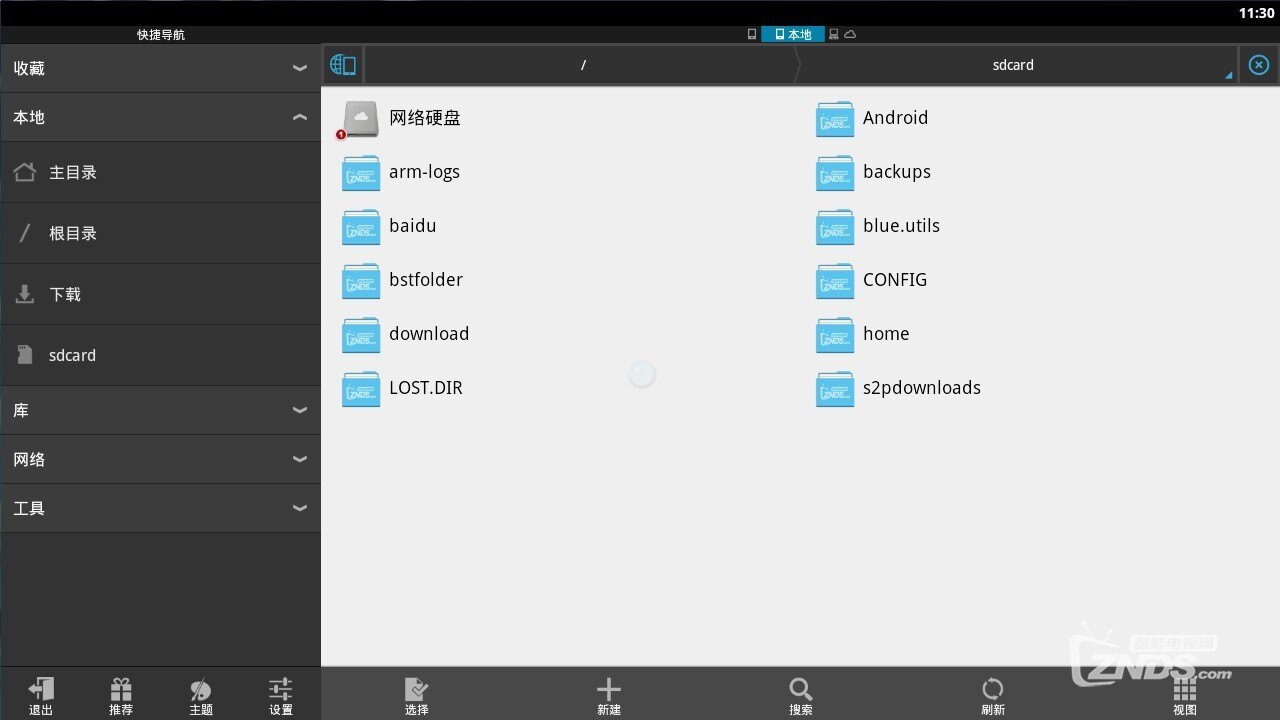Open the 设置 (Settings) icon at bottom left

click(280, 695)
